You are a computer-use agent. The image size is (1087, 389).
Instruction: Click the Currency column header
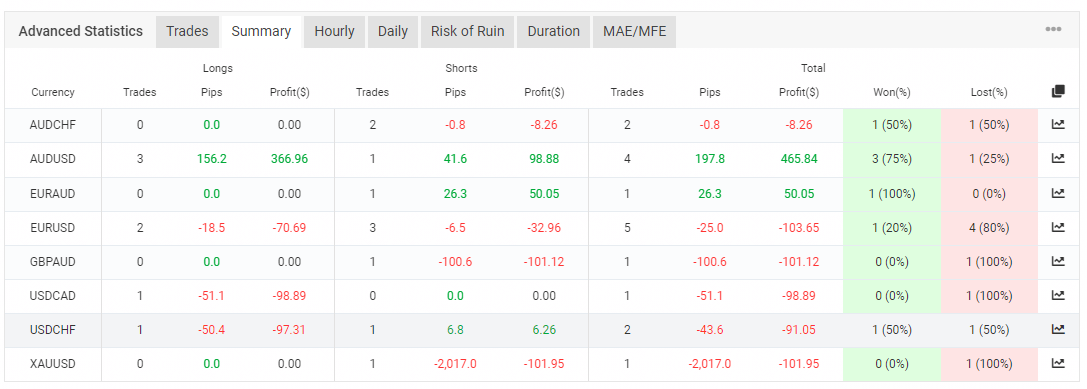[x=53, y=92]
